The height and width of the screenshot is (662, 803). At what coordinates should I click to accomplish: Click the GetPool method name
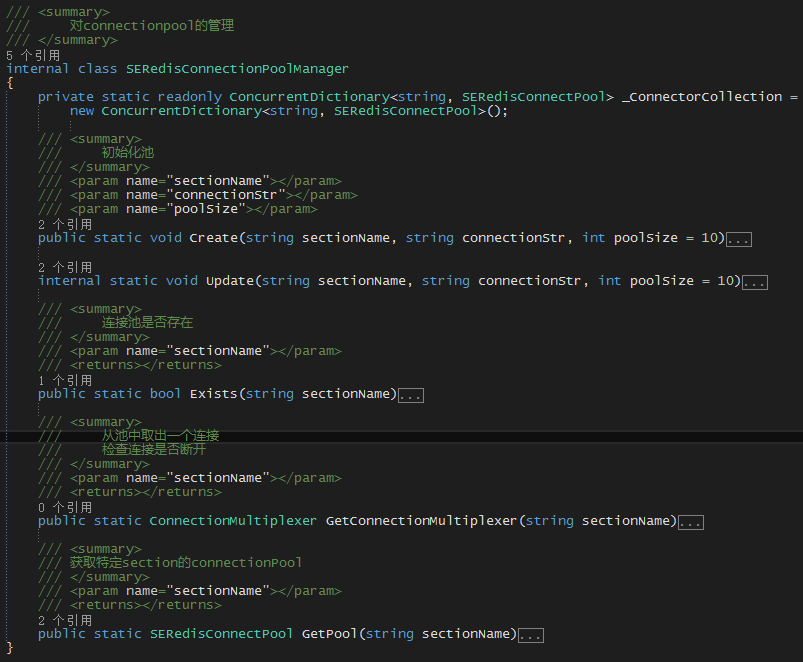330,634
